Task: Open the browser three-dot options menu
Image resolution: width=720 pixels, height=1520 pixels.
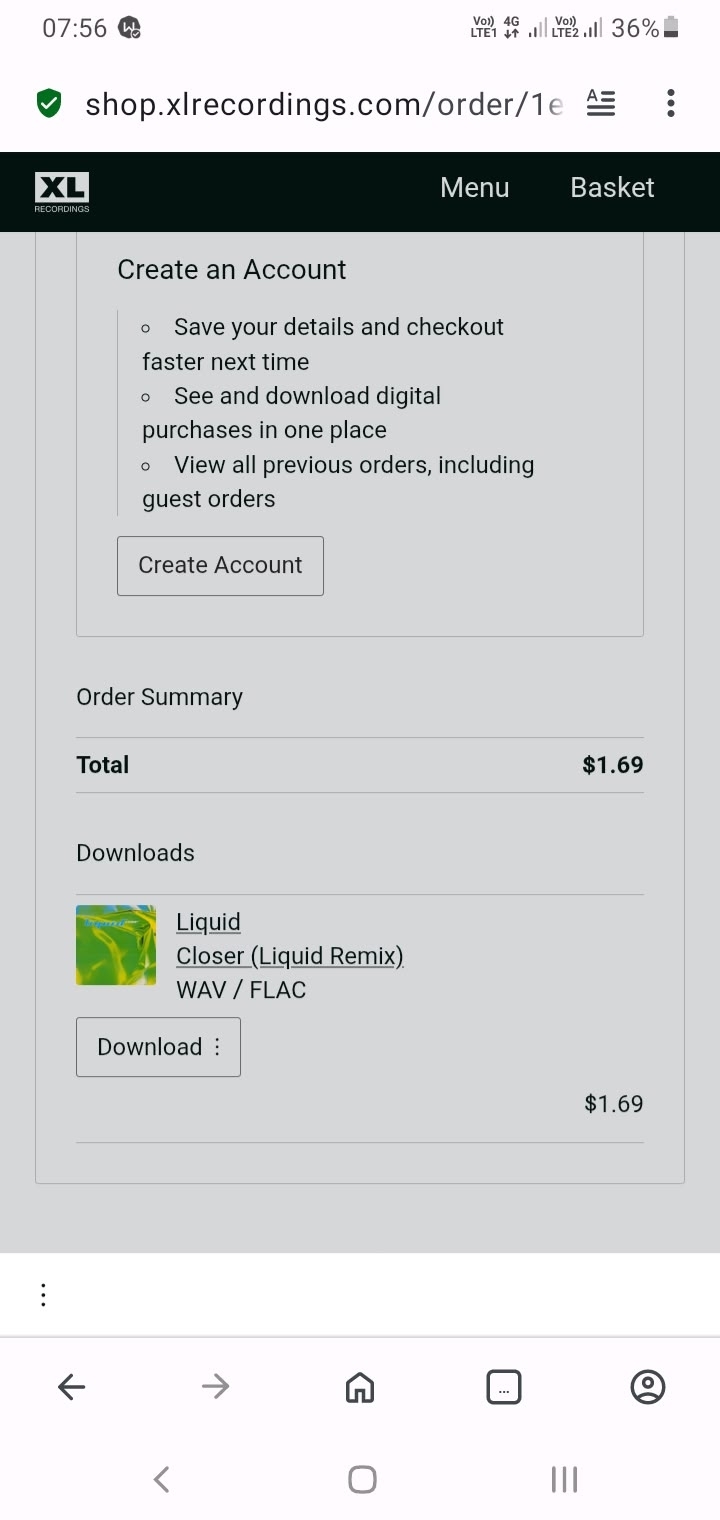Action: (x=670, y=103)
